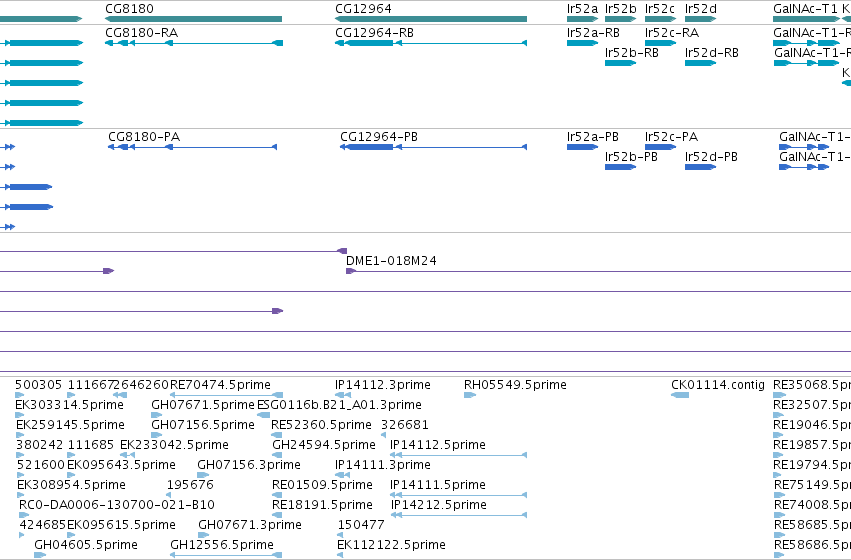Select the GalNAc-T1 gene label
Screen dimensions: 851x560
(805, 9)
